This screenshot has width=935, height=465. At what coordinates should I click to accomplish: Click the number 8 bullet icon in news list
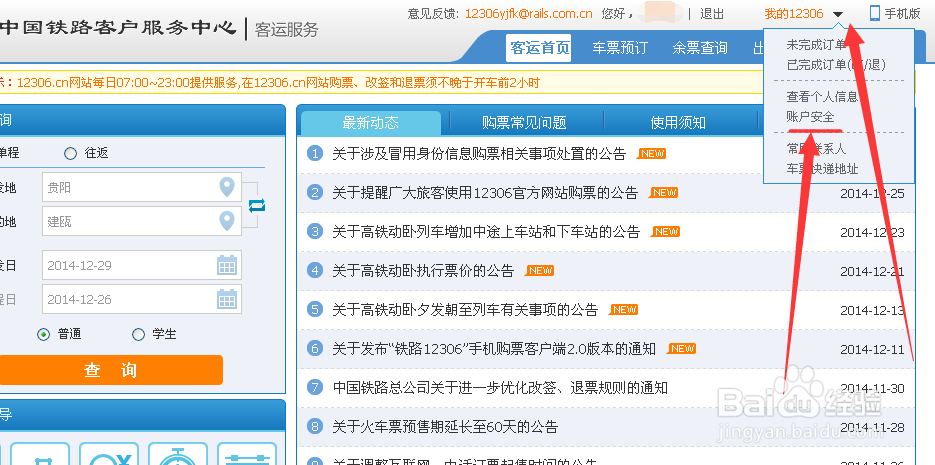[x=315, y=427]
